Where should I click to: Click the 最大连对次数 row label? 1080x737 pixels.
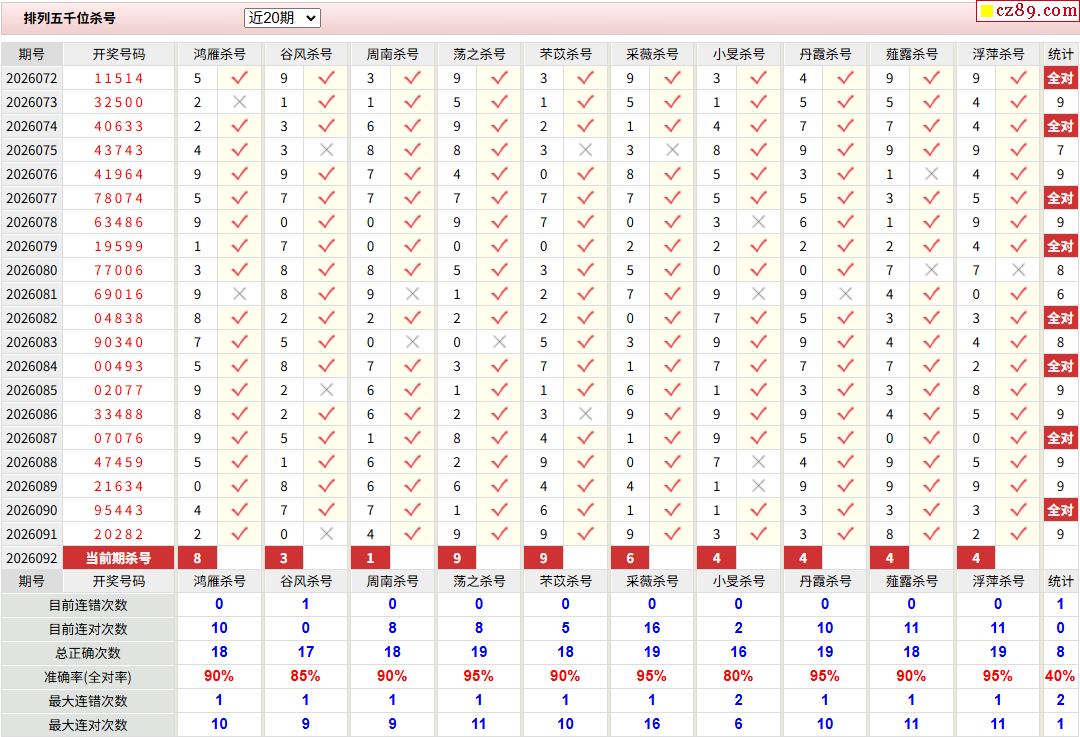point(87,725)
